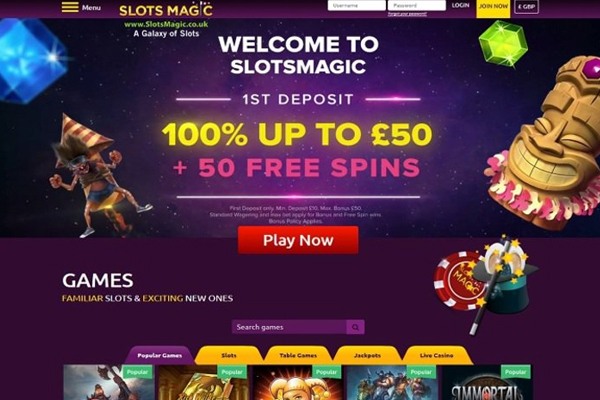
Task: Click the forgot your password link
Action: tap(407, 14)
